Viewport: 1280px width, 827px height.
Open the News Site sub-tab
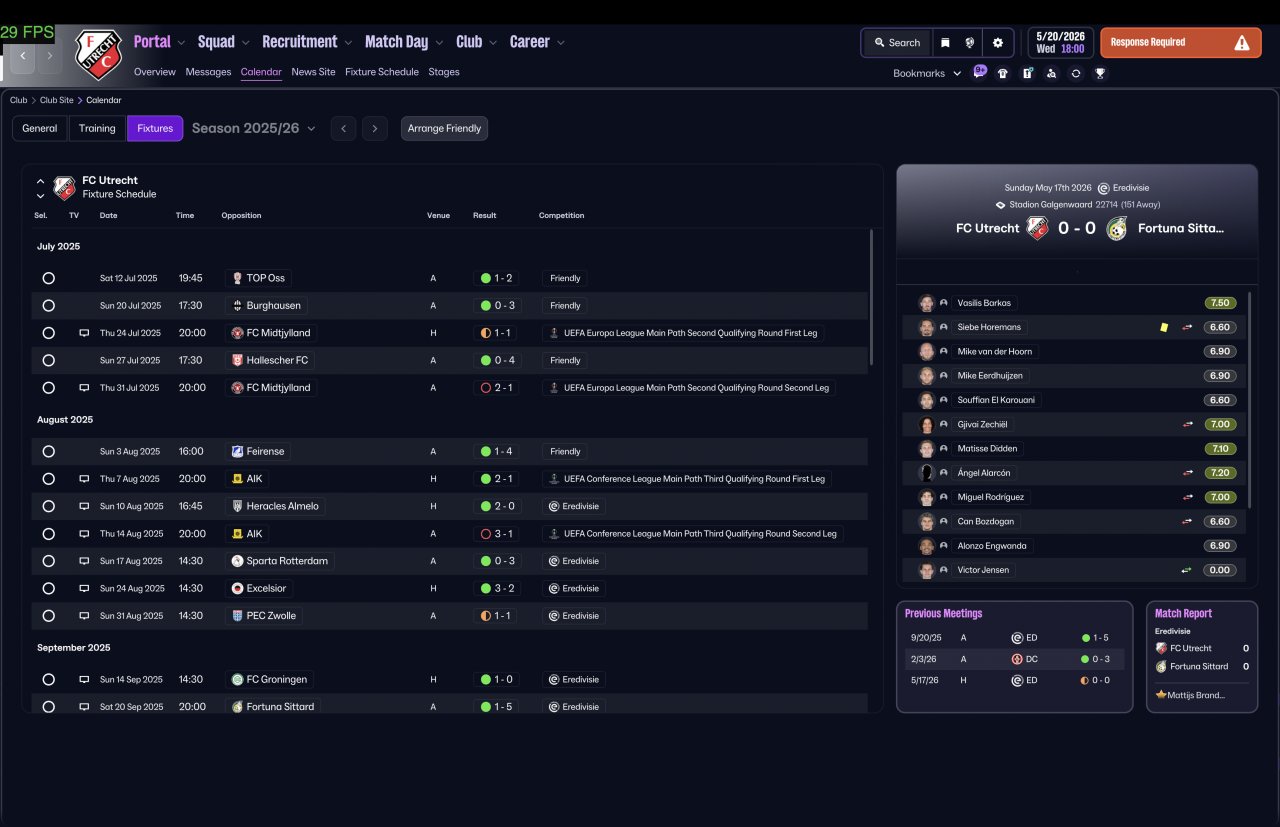coord(313,72)
